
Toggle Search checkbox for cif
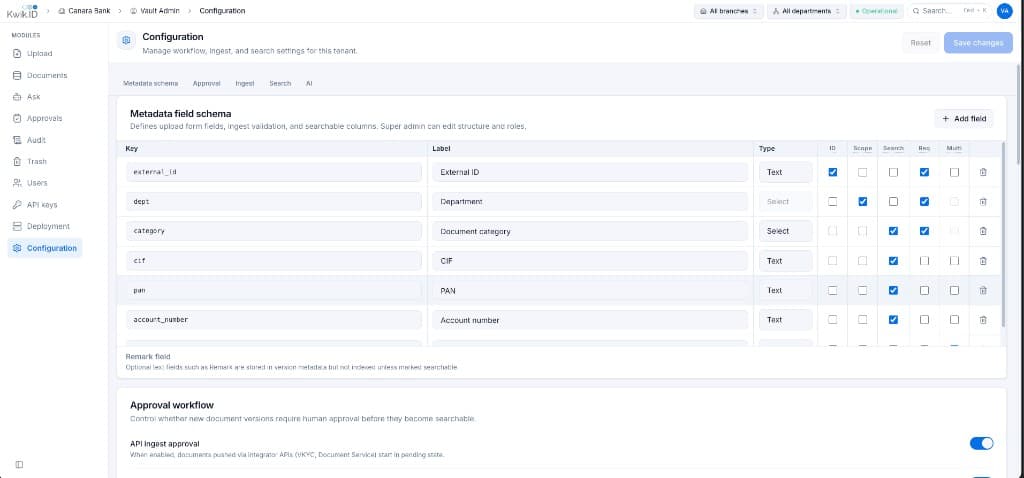(x=893, y=261)
